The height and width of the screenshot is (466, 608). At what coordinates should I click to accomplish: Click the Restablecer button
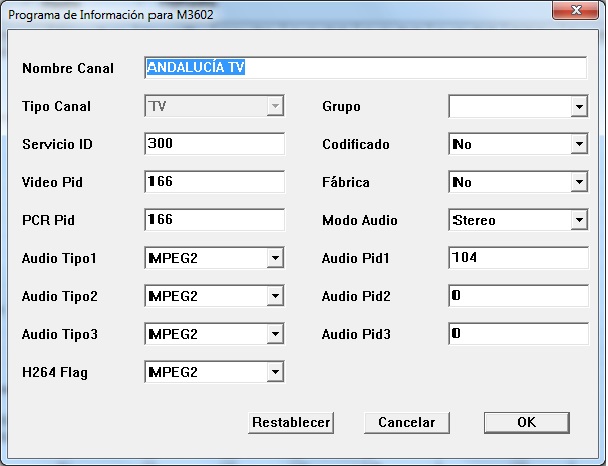pos(291,423)
